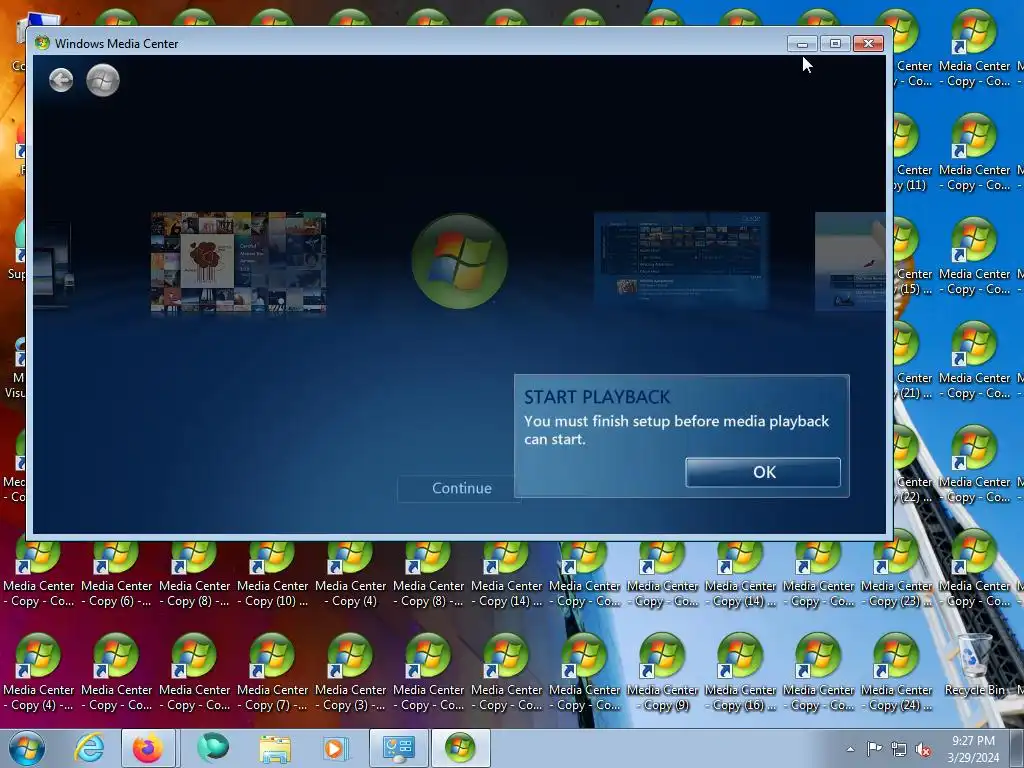Select the music album collage thumbnail

(238, 262)
